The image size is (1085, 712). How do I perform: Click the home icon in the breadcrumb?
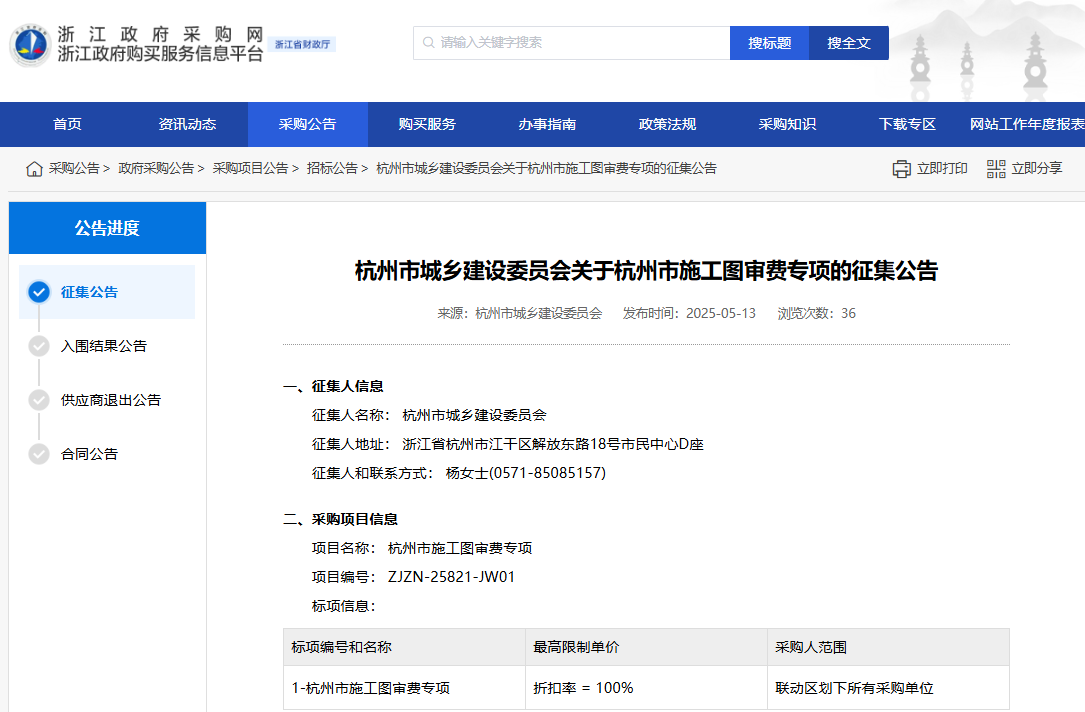(34, 169)
